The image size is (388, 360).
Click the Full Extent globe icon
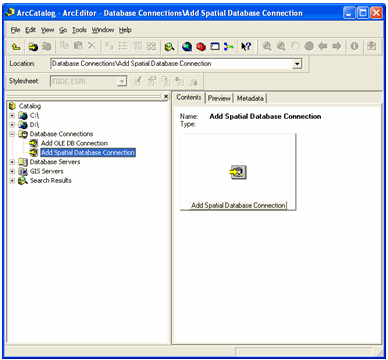pos(309,46)
